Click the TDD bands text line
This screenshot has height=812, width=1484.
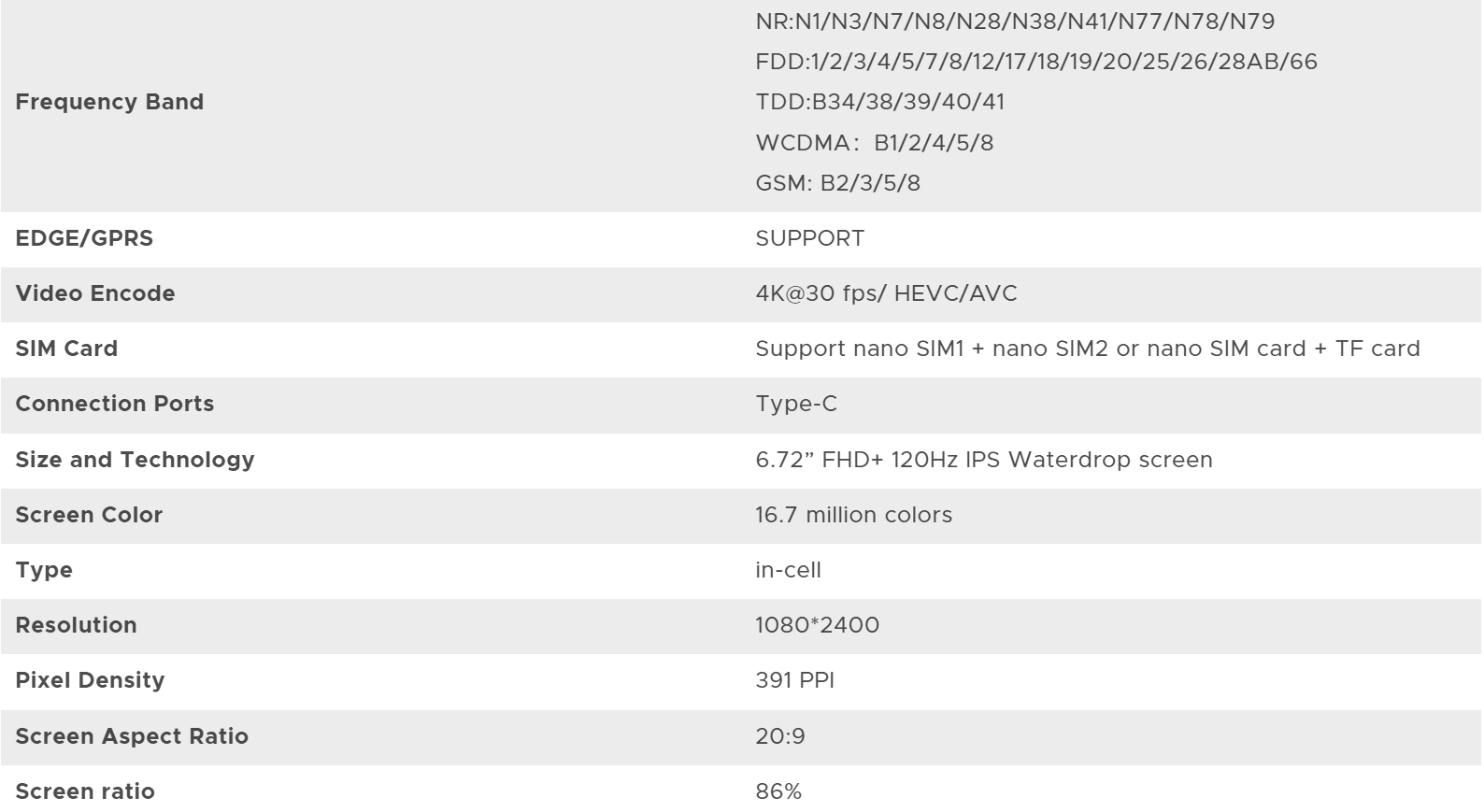tap(879, 102)
